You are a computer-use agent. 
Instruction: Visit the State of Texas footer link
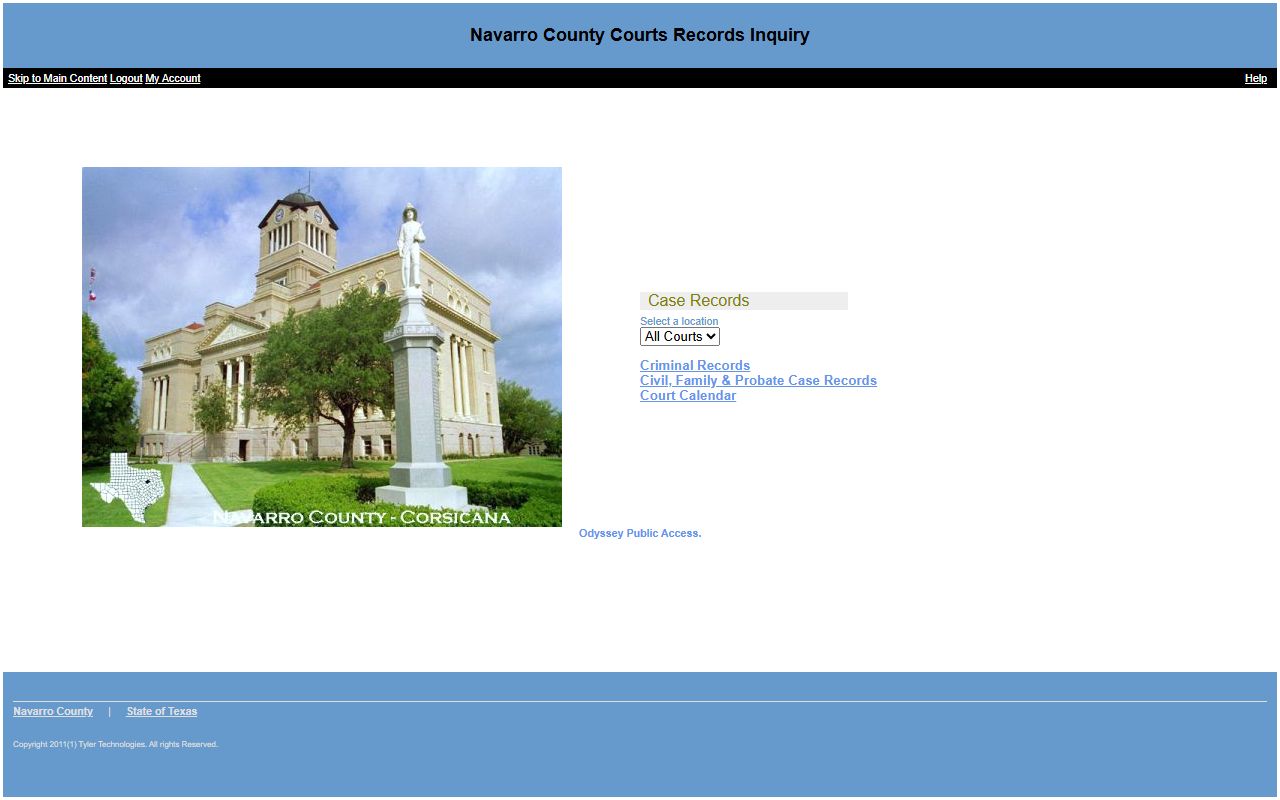pyautogui.click(x=162, y=712)
